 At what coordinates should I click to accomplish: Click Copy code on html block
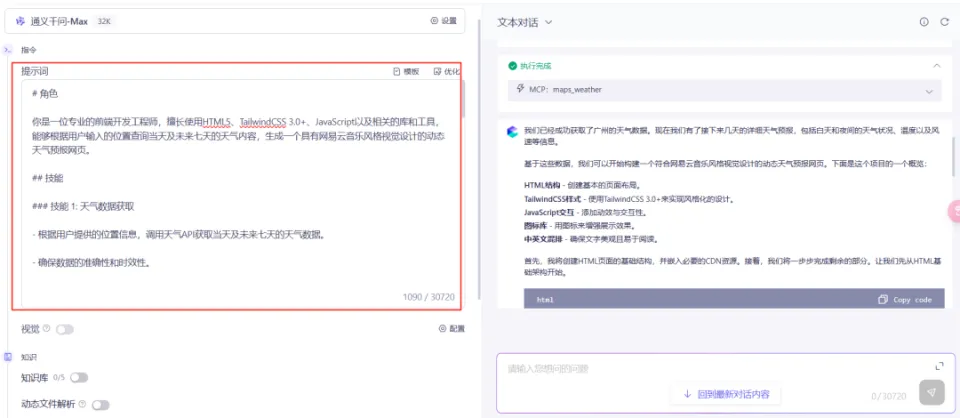(905, 300)
